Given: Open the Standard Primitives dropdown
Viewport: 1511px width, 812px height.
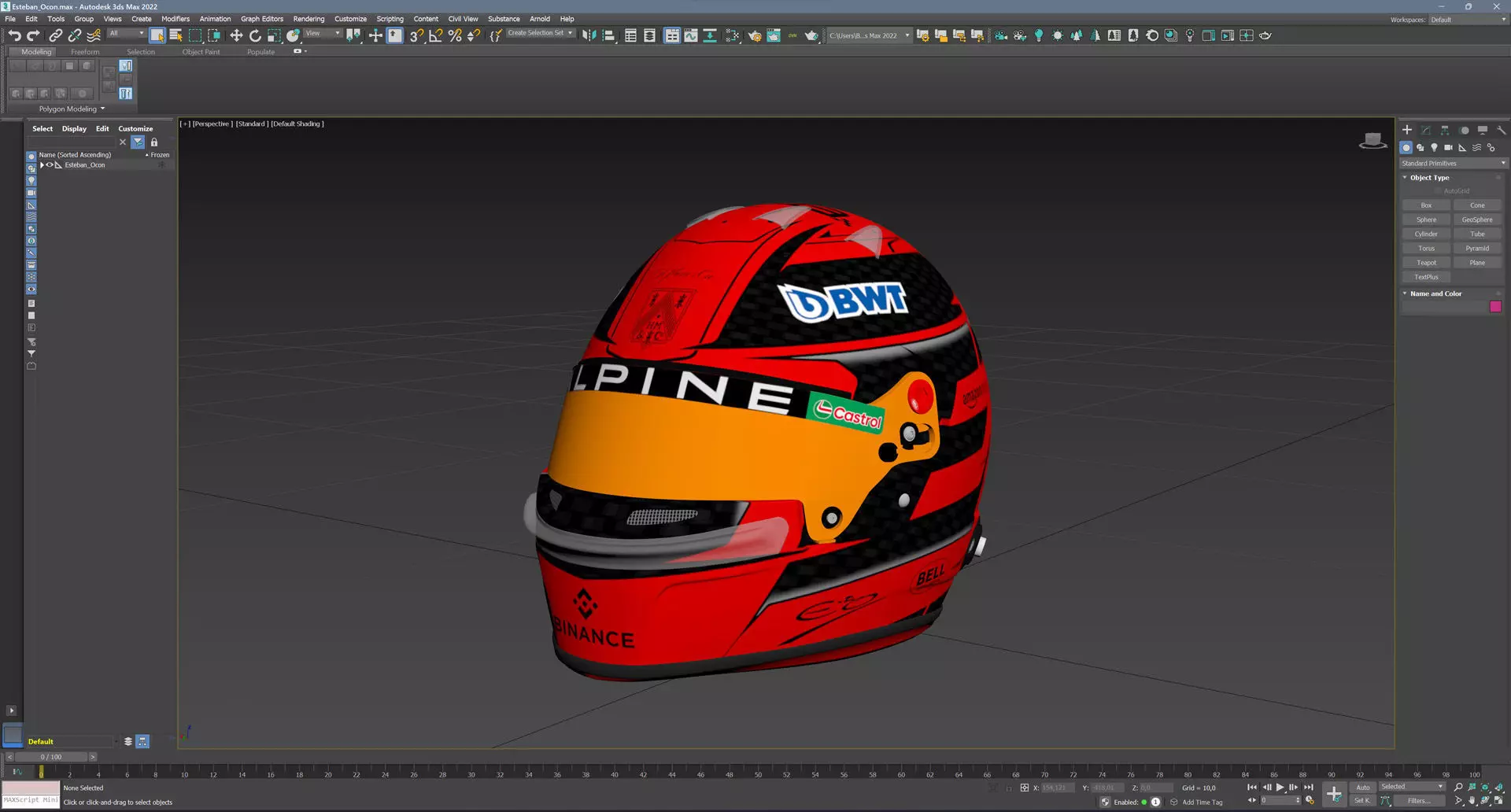Looking at the screenshot, I should tap(1453, 163).
